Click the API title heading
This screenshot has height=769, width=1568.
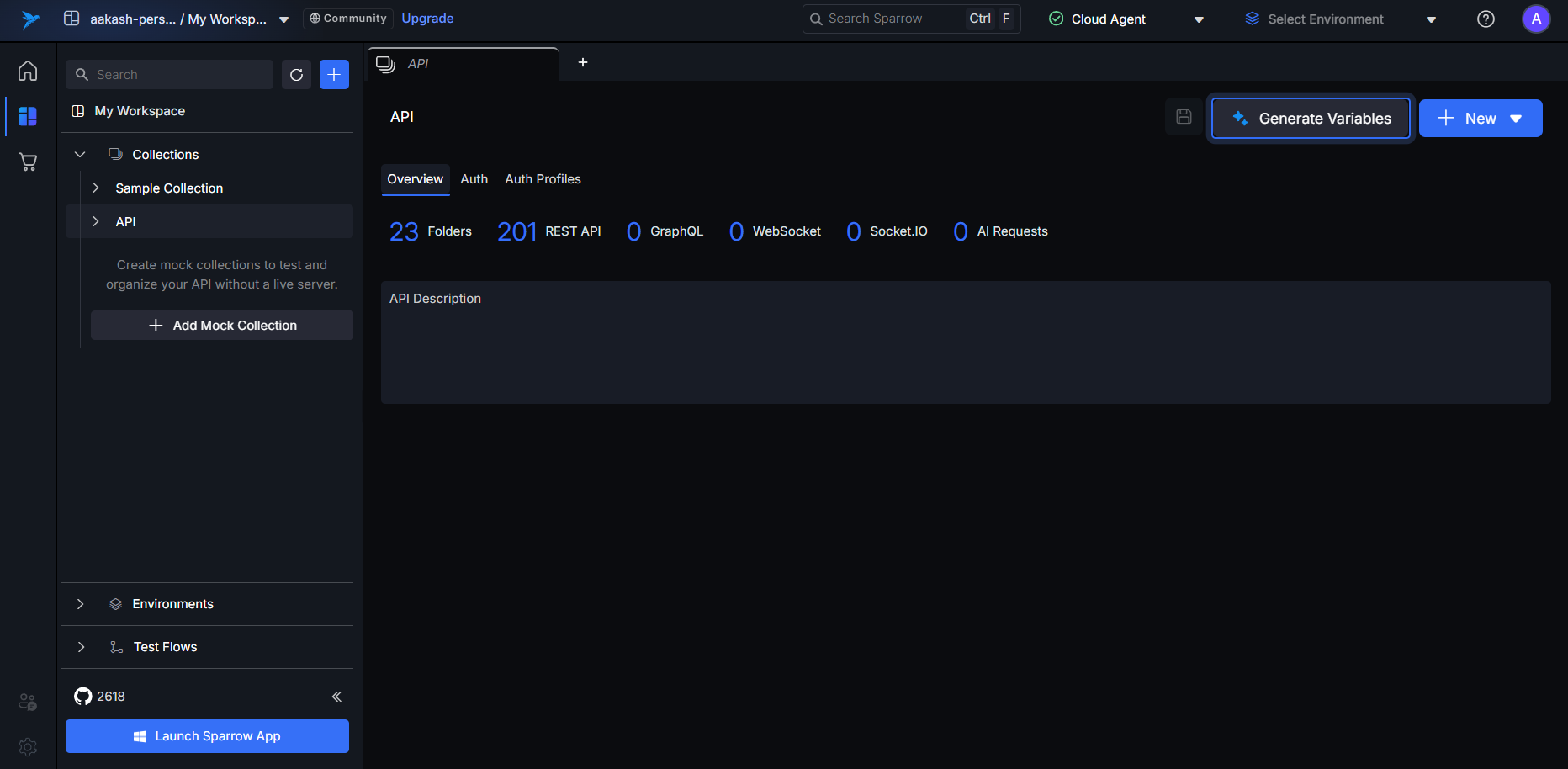[x=402, y=117]
